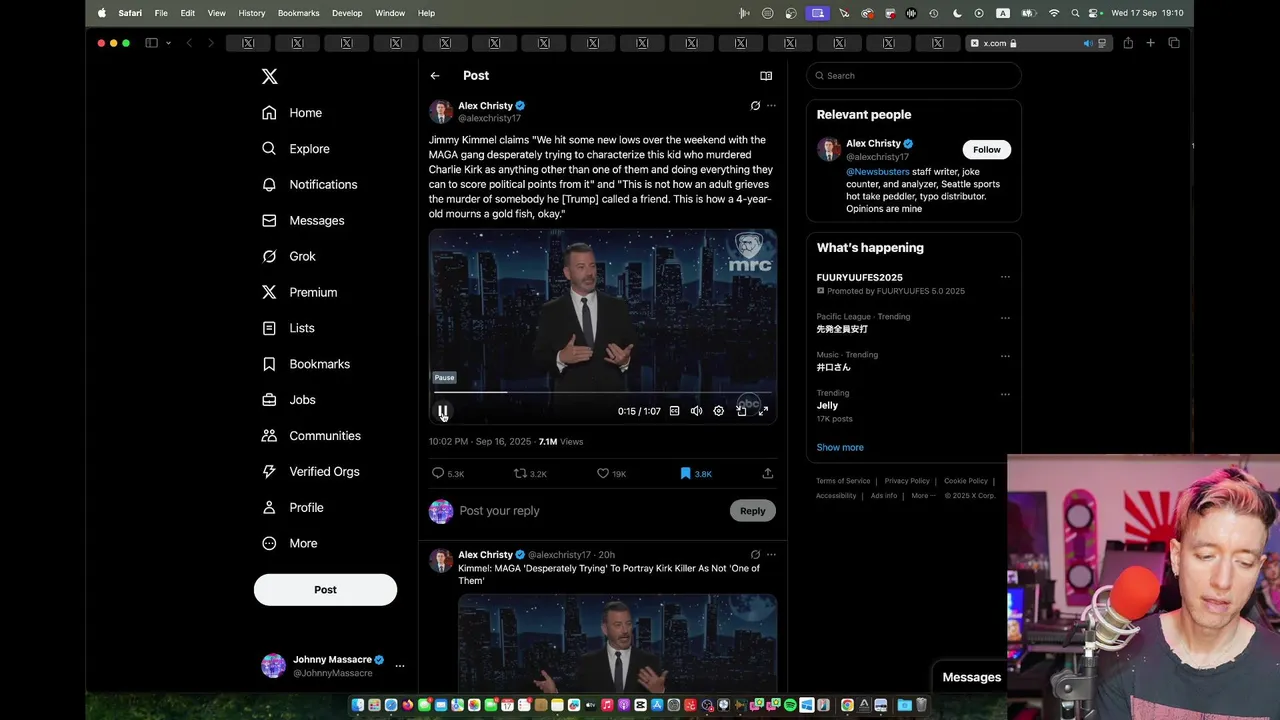Image resolution: width=1280 pixels, height=720 pixels.
Task: Mute the video volume
Action: coord(697,411)
